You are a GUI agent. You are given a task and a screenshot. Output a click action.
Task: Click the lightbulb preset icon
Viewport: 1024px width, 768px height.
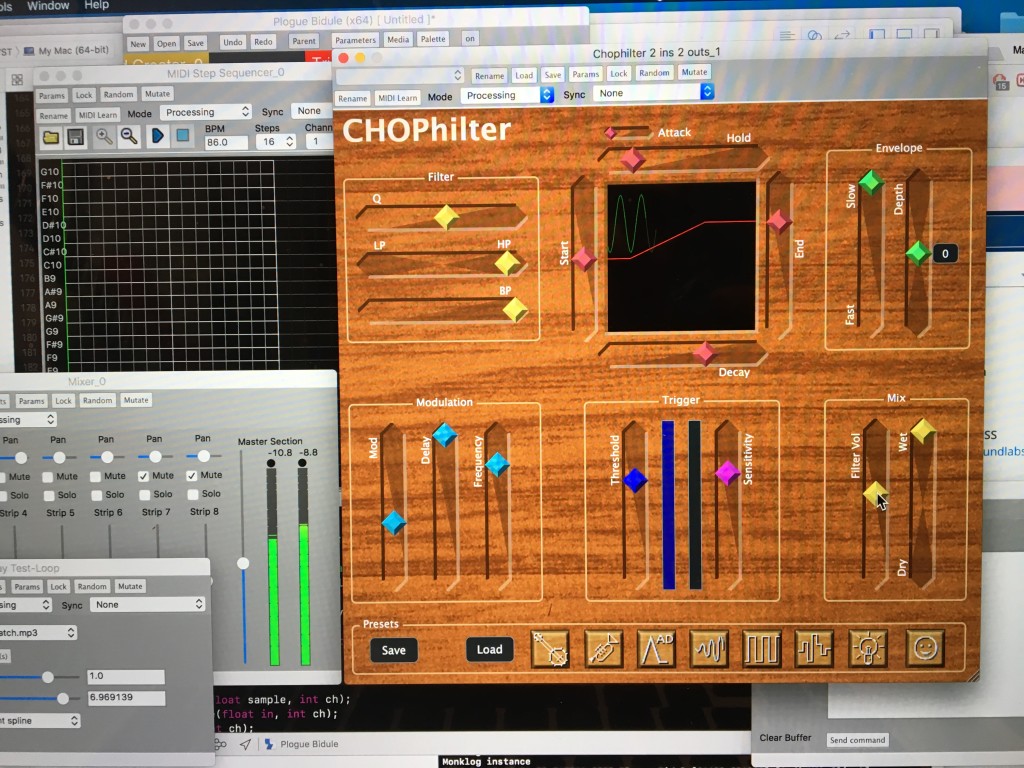[x=868, y=649]
